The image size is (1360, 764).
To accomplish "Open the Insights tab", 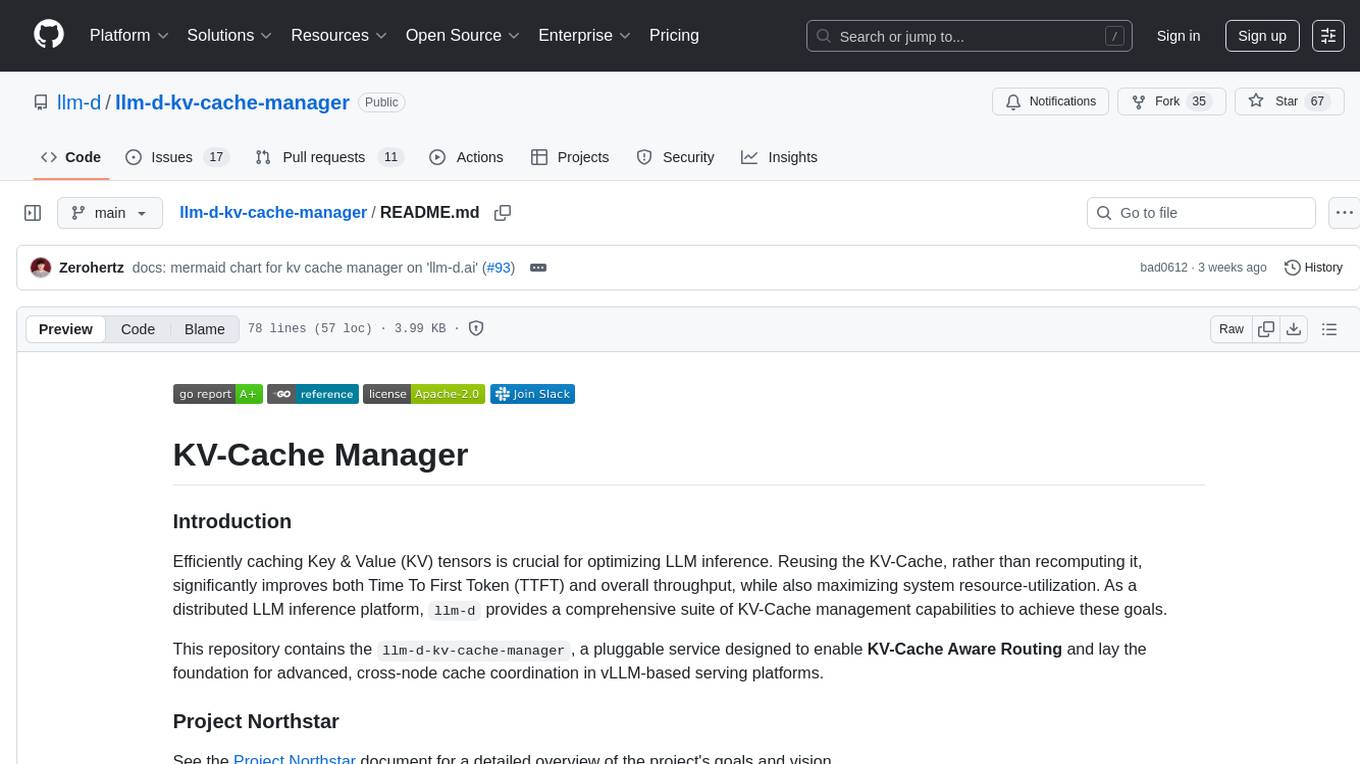I will point(780,157).
